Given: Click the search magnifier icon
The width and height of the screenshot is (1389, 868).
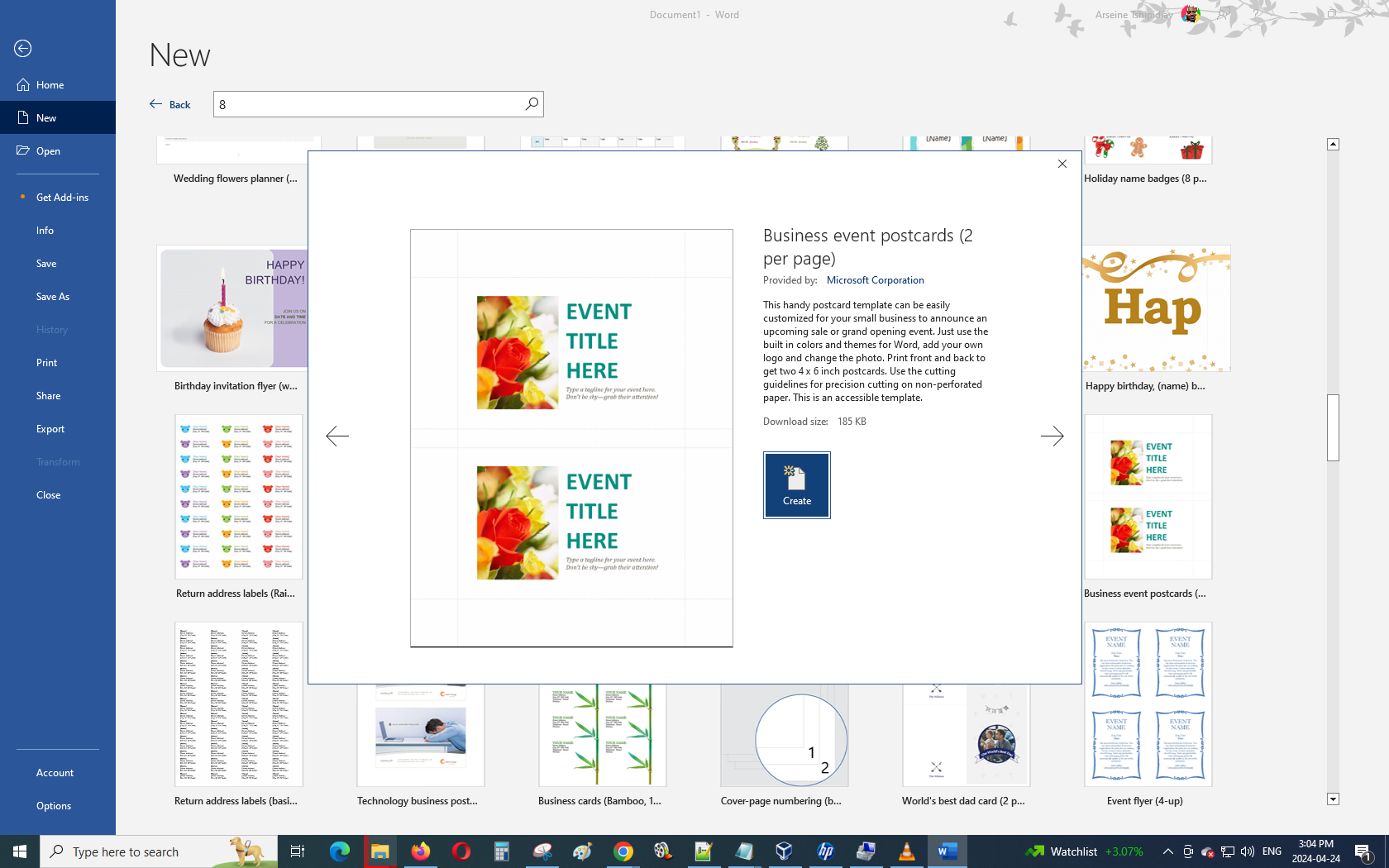Looking at the screenshot, I should [532, 104].
